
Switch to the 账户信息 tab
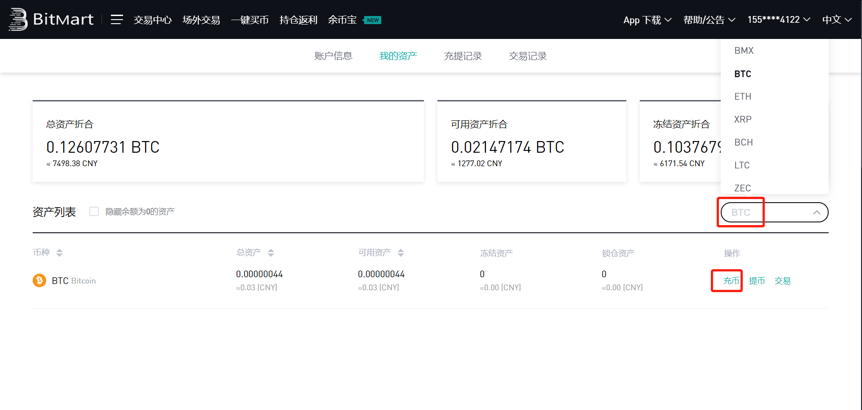coord(333,56)
